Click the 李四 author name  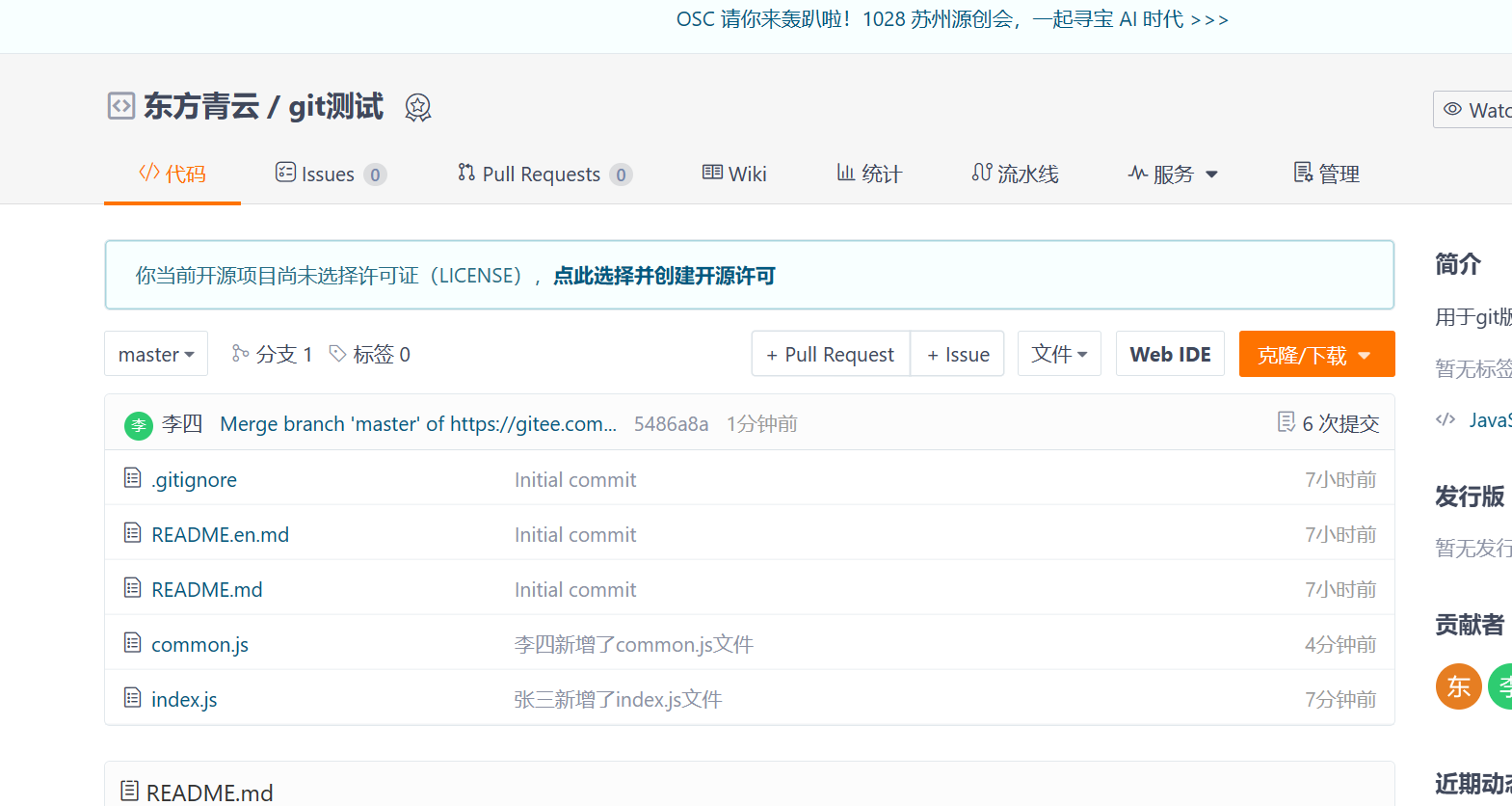click(x=182, y=424)
